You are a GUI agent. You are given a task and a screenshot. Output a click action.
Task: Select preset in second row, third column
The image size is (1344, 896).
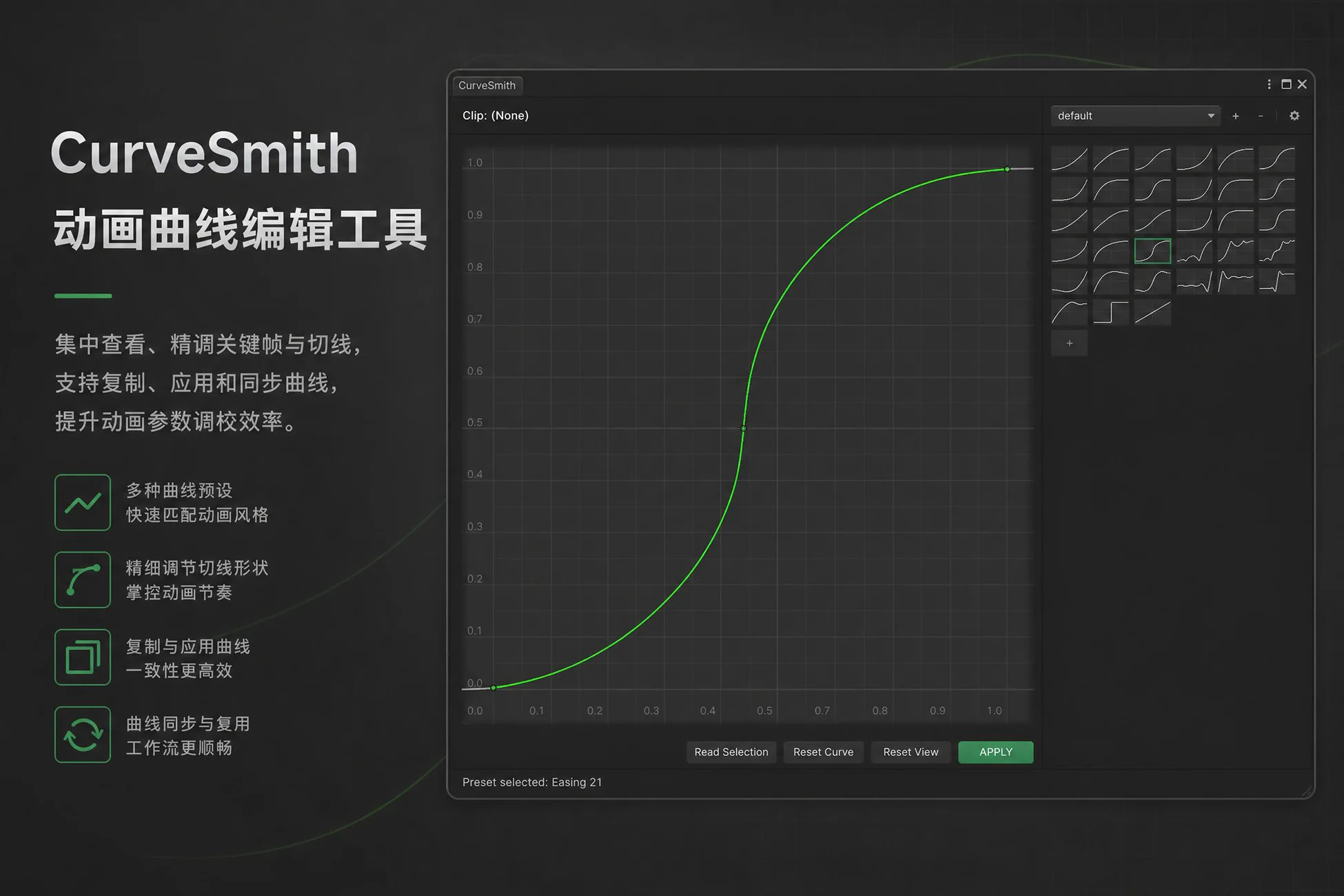pyautogui.click(x=1152, y=190)
